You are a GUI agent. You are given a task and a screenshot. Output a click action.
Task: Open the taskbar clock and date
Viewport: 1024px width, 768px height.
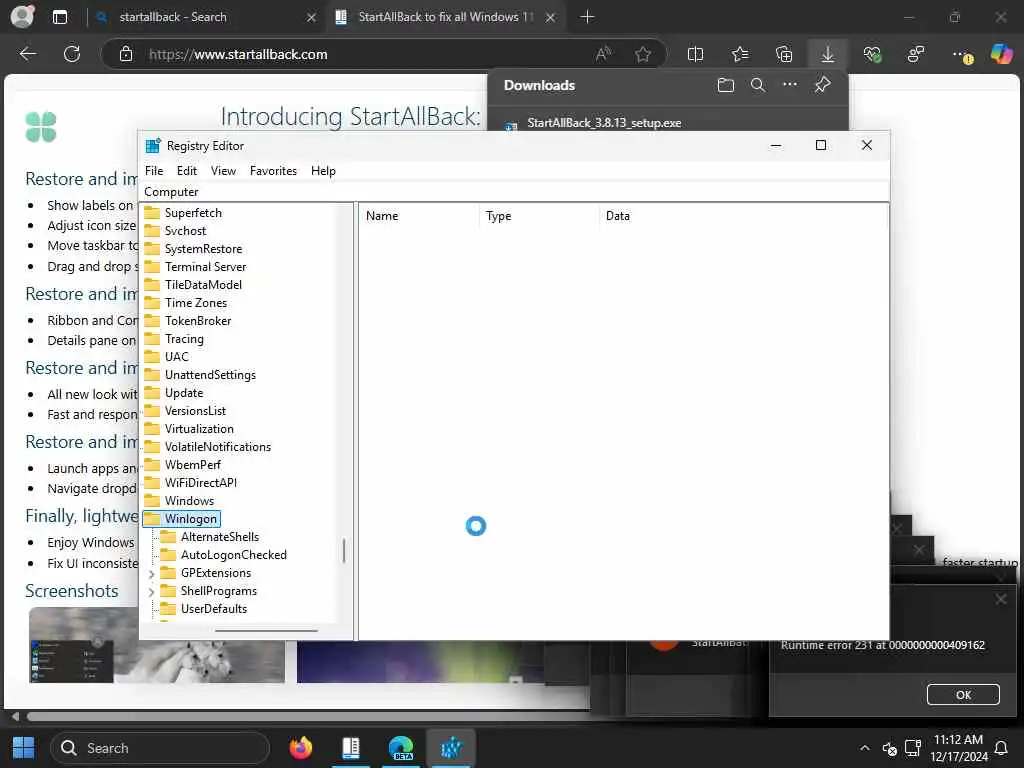958,748
